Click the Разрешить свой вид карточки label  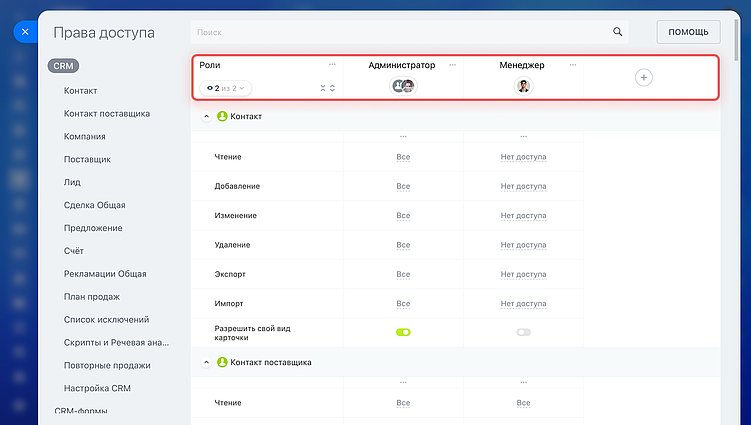252,333
